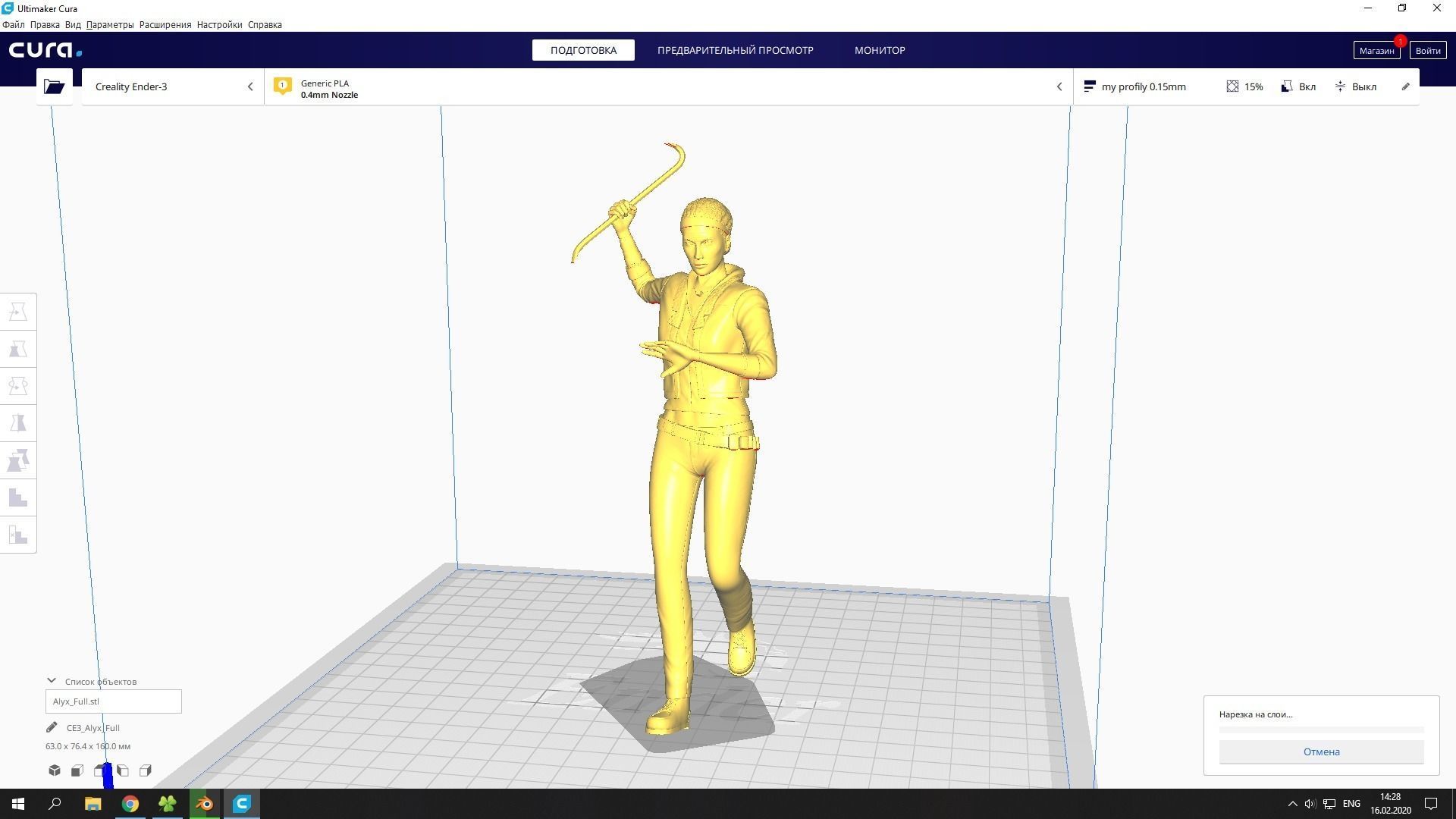
Task: Click pencil icon to rename CE3_Alyx_Full job
Action: pos(52,727)
